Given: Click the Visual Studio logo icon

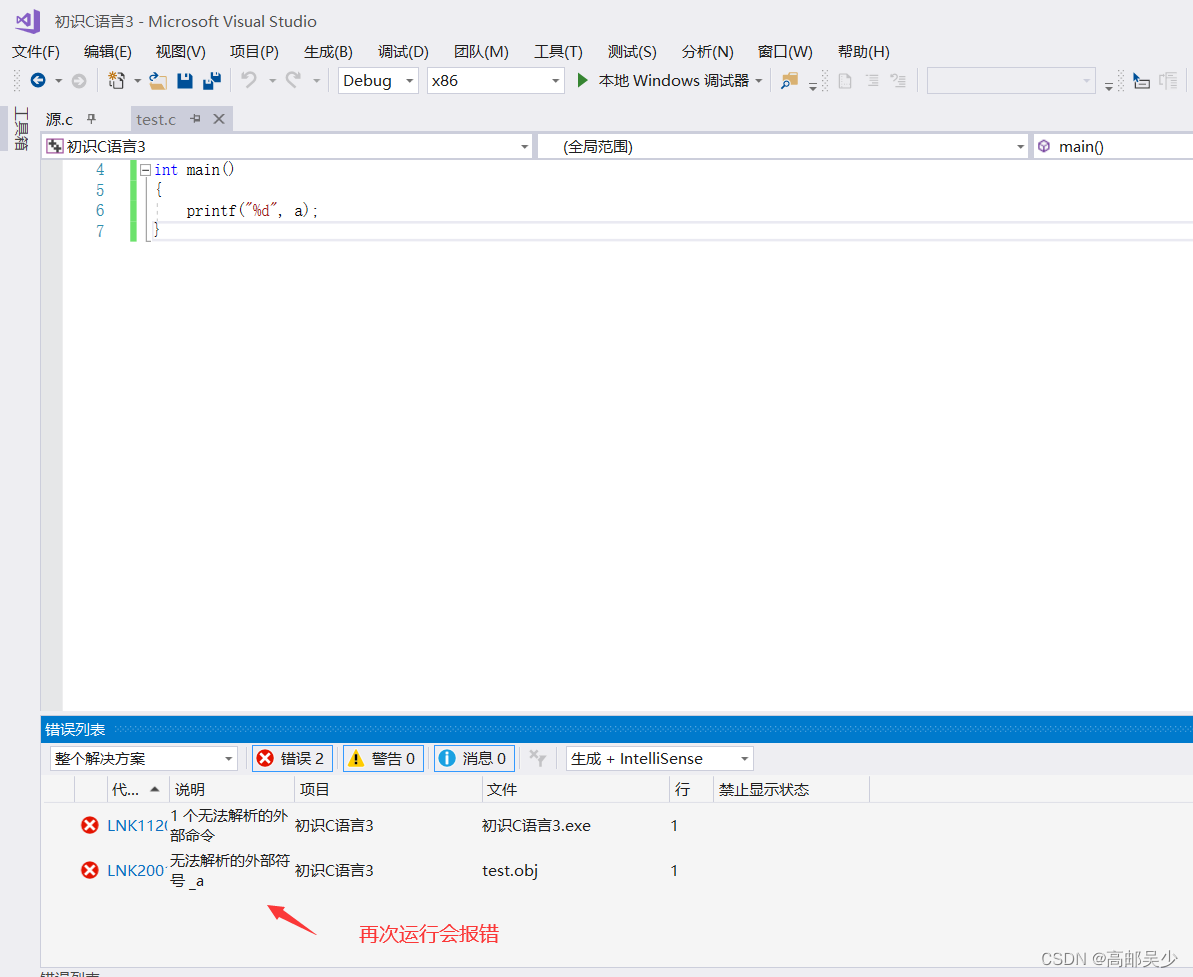Looking at the screenshot, I should [28, 21].
